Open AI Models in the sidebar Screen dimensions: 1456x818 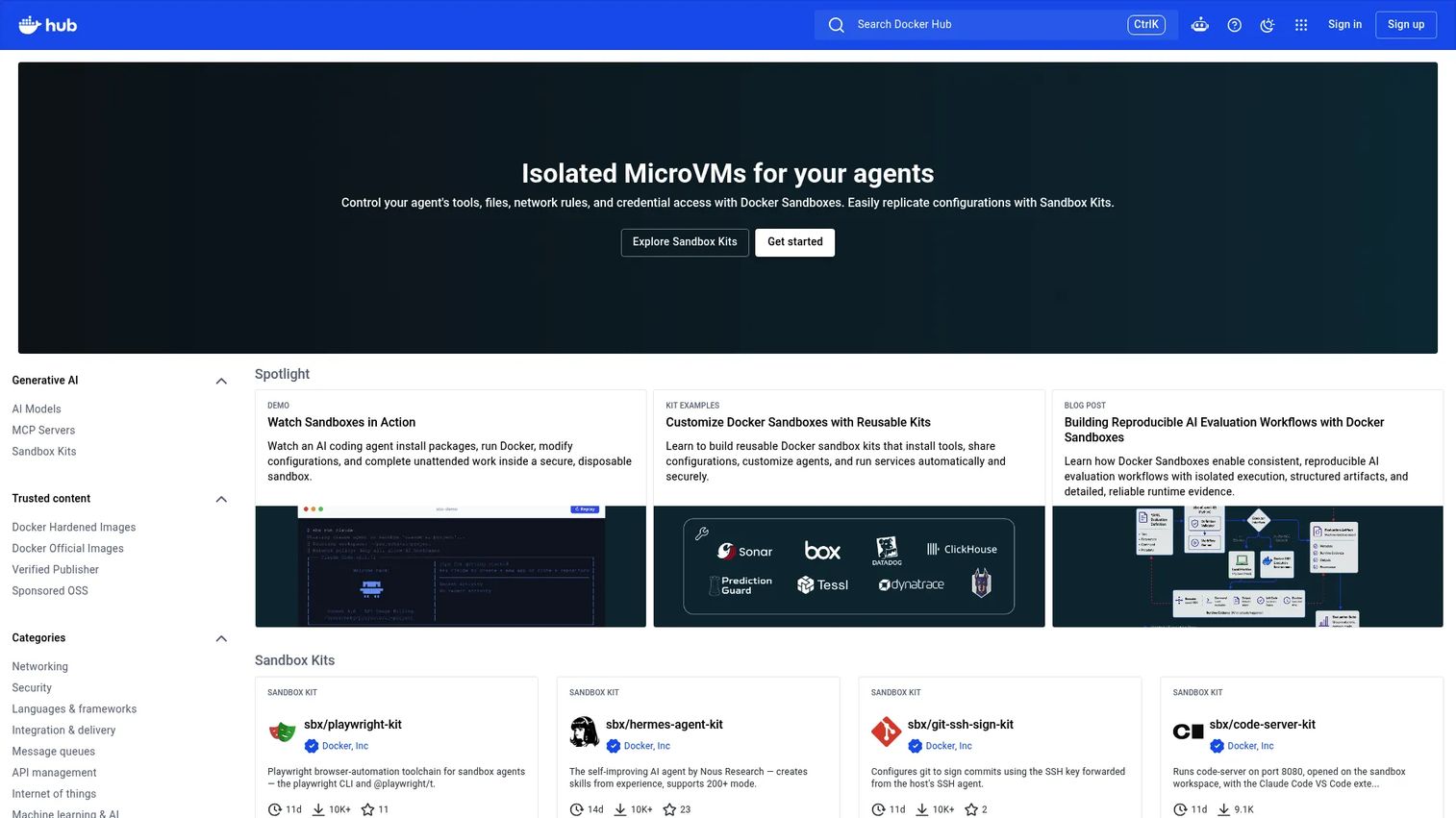click(x=37, y=409)
